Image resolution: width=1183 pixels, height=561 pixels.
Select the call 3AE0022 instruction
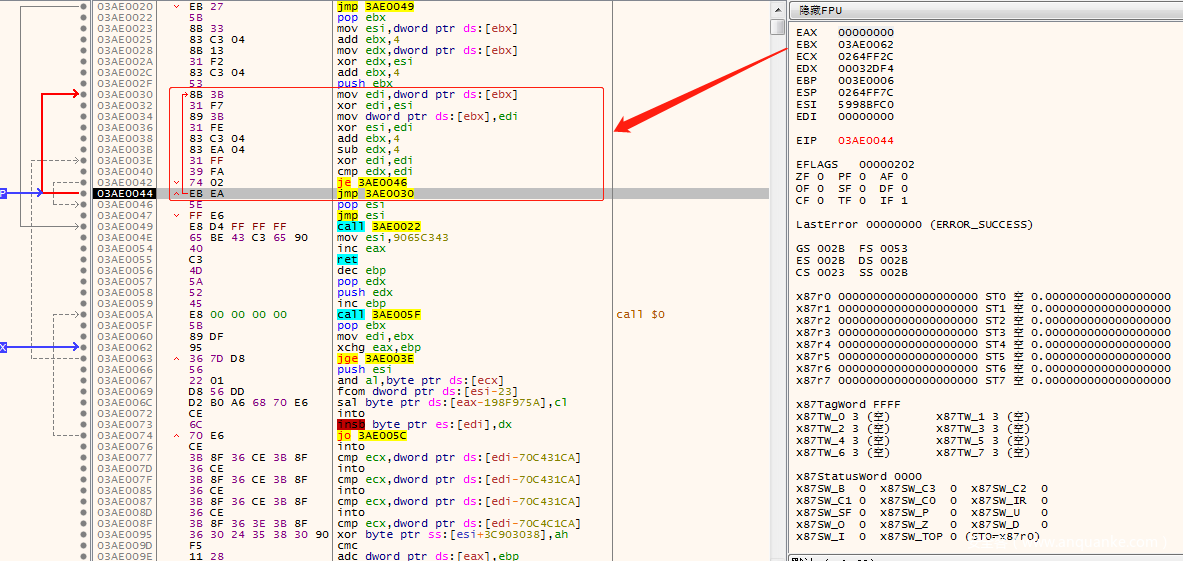coord(379,226)
